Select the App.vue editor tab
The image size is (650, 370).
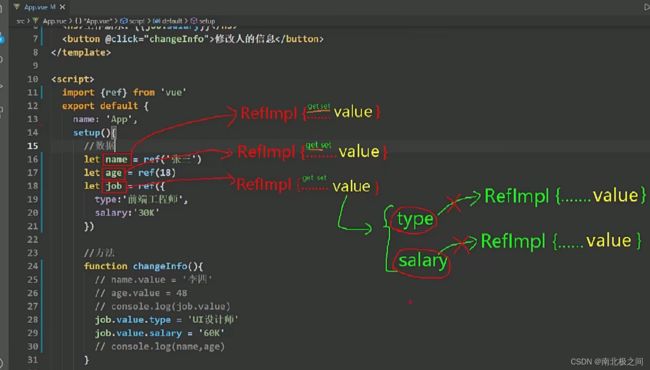(x=39, y=7)
